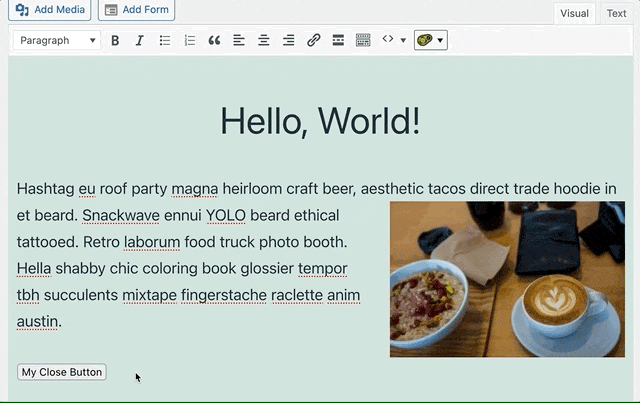The width and height of the screenshot is (640, 403).
Task: Insert or edit a link
Action: [x=313, y=40]
